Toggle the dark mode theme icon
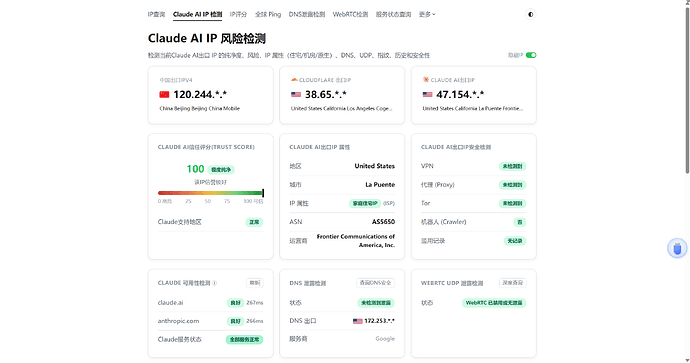This screenshot has width=690, height=363. (531, 15)
